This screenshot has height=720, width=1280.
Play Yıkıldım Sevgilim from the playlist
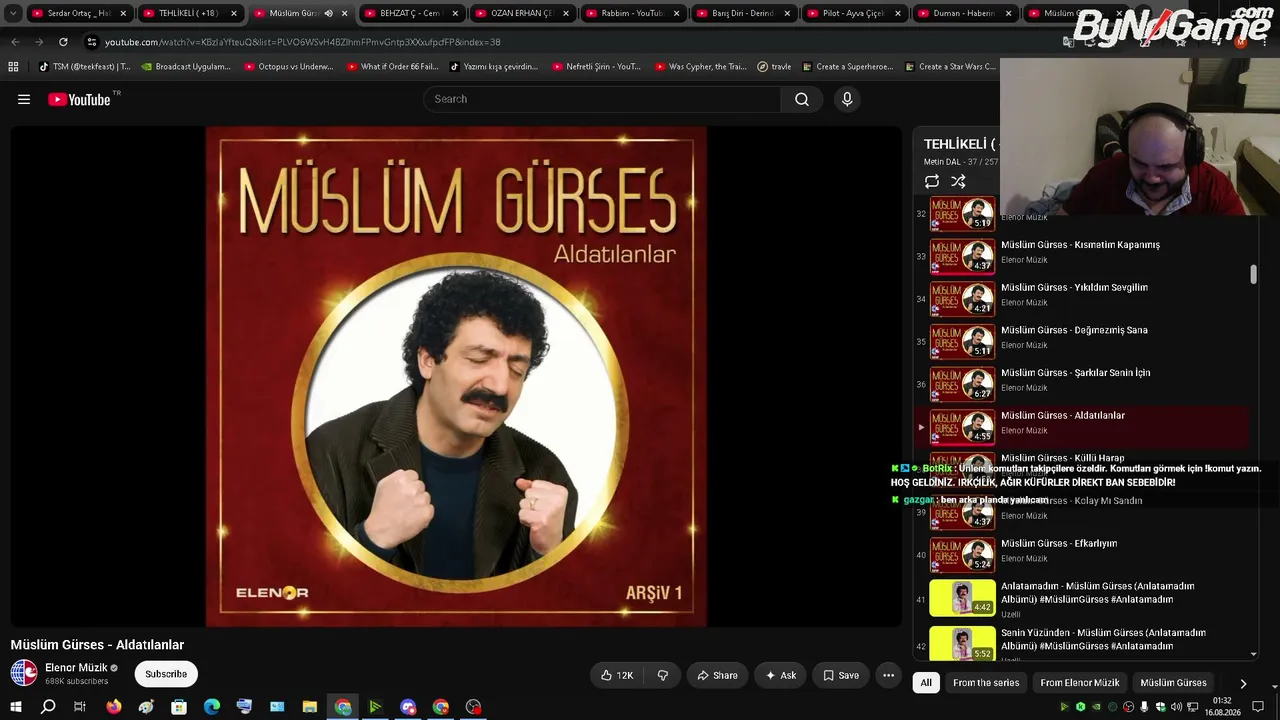click(1083, 299)
